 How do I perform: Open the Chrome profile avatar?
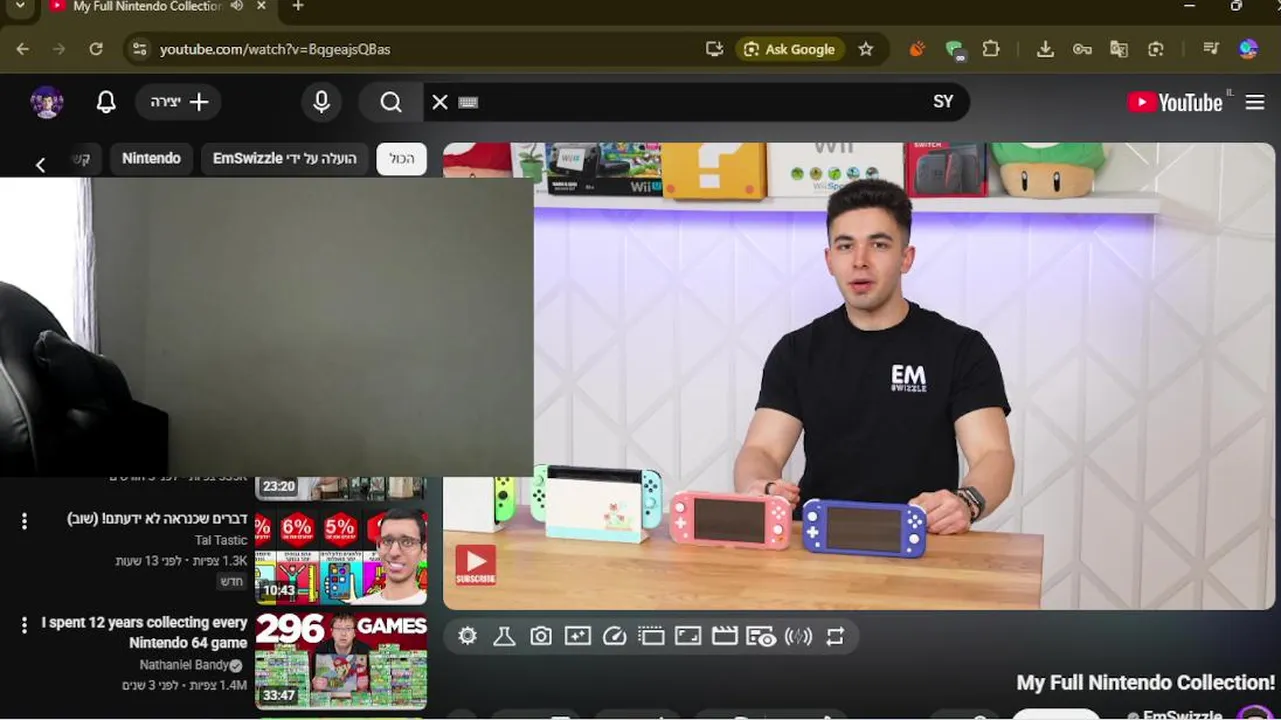1248,49
